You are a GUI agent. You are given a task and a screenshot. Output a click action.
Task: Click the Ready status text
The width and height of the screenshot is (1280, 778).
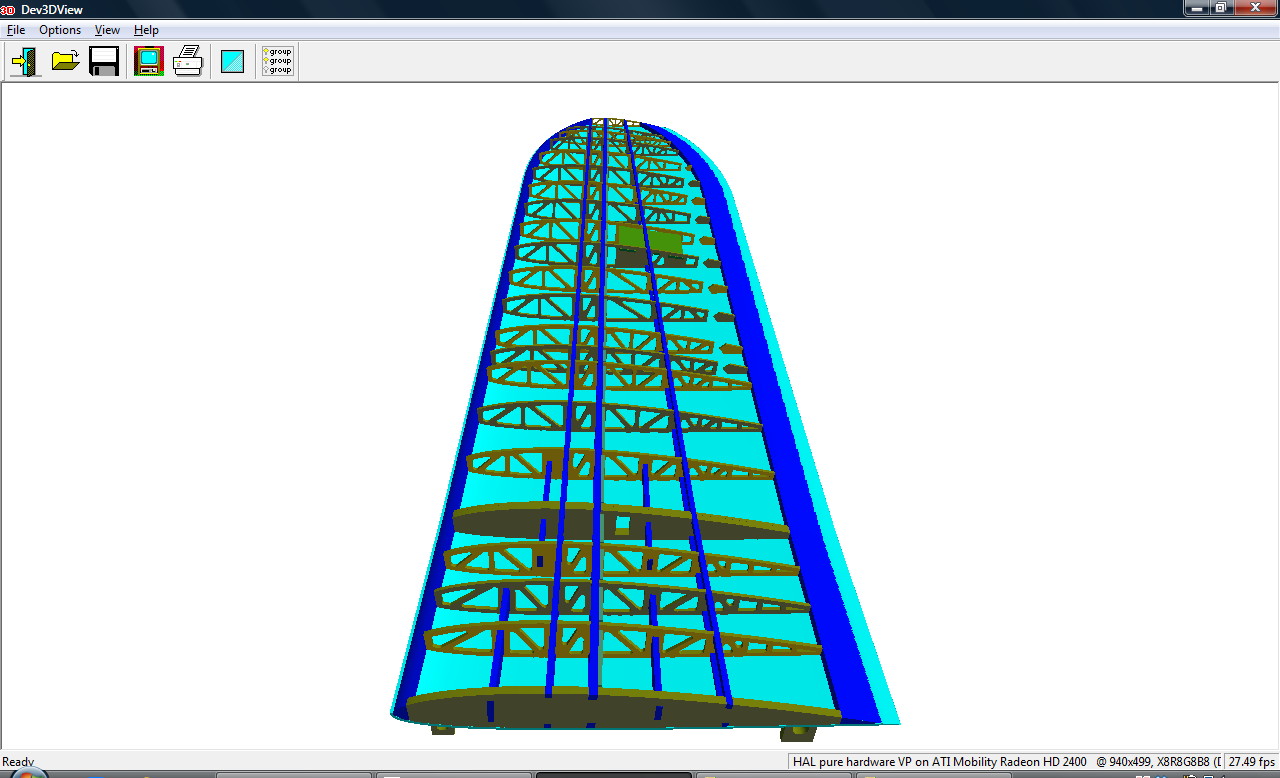[18, 762]
